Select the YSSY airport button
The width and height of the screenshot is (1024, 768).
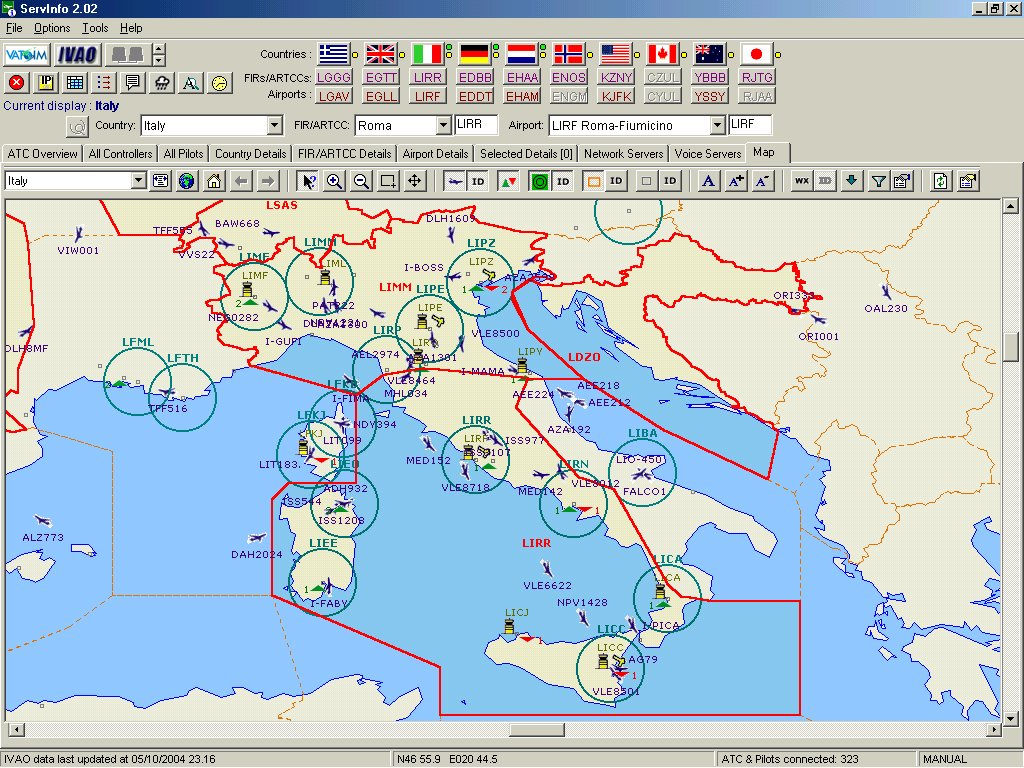pos(710,96)
